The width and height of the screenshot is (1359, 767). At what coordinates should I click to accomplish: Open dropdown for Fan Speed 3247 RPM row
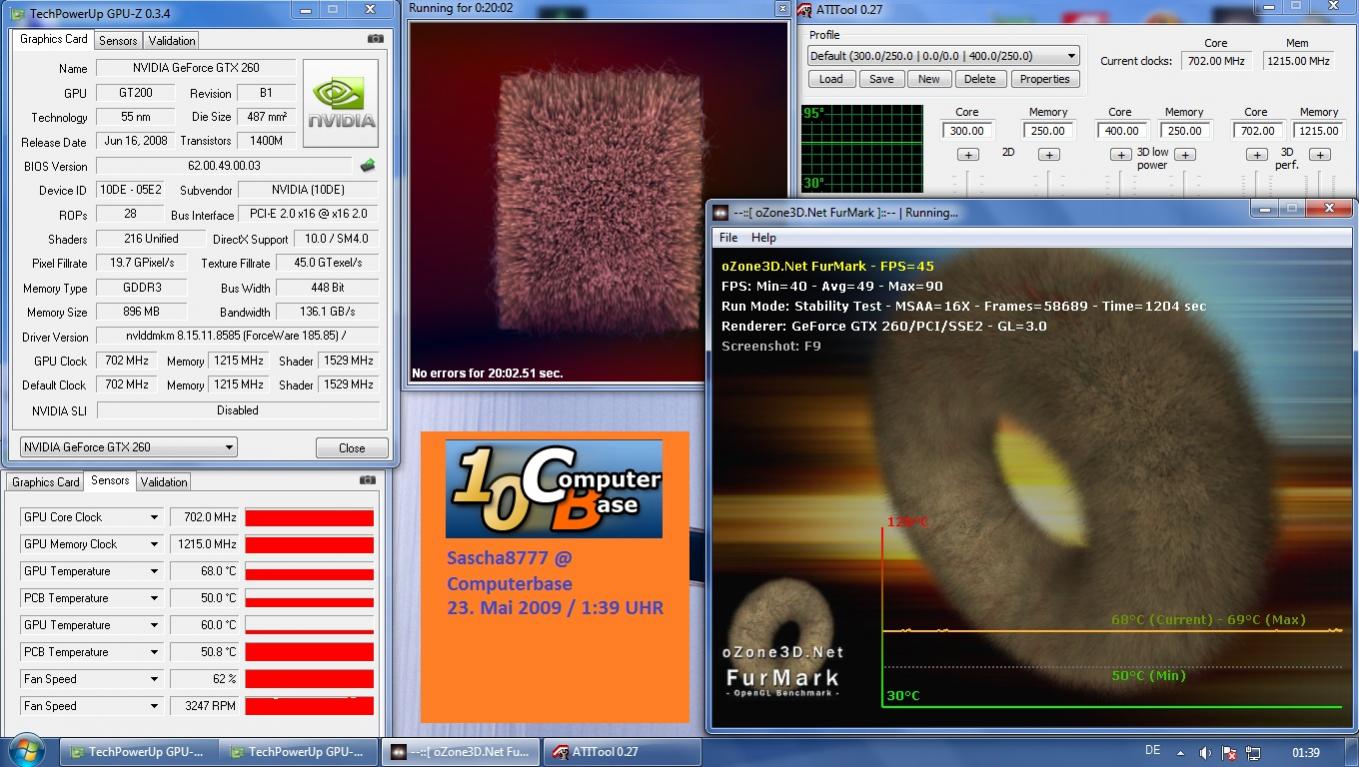tap(154, 706)
